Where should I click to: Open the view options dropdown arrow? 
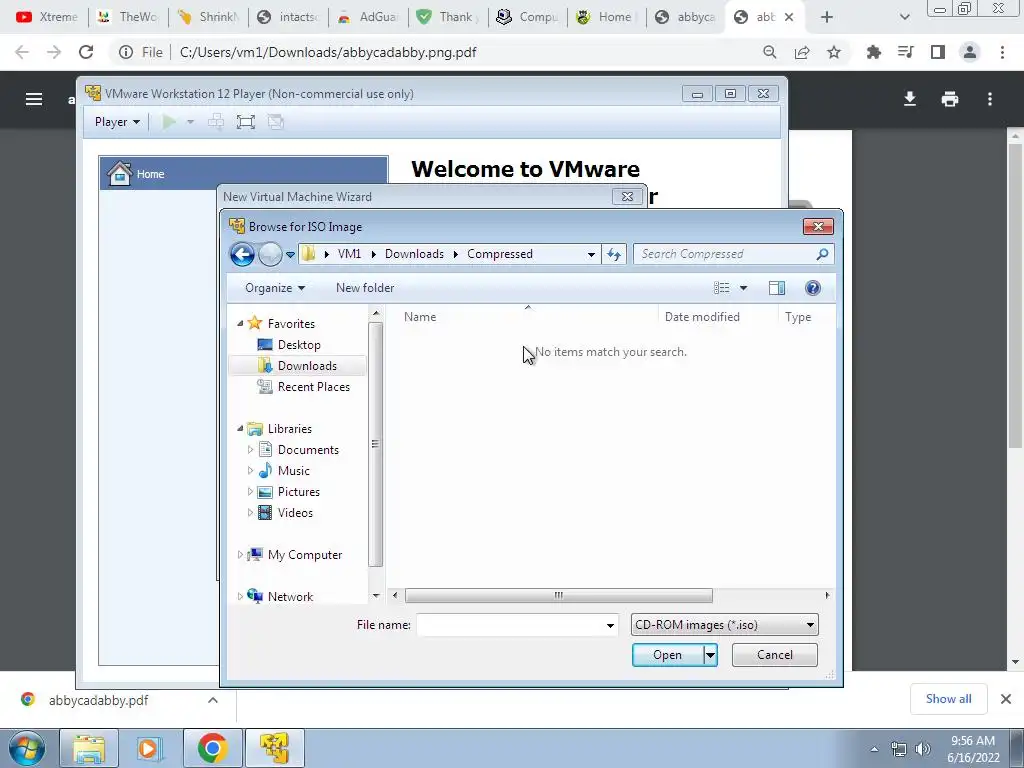[743, 288]
